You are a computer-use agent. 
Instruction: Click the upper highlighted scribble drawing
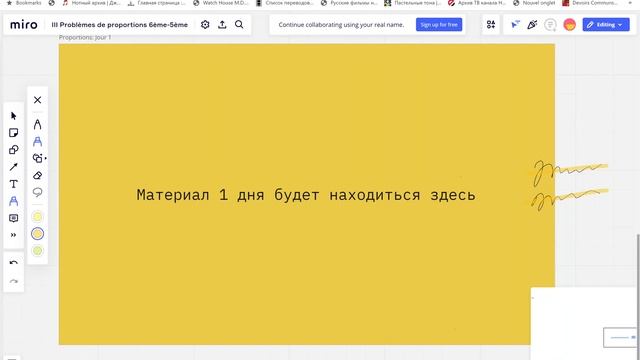pyautogui.click(x=570, y=172)
